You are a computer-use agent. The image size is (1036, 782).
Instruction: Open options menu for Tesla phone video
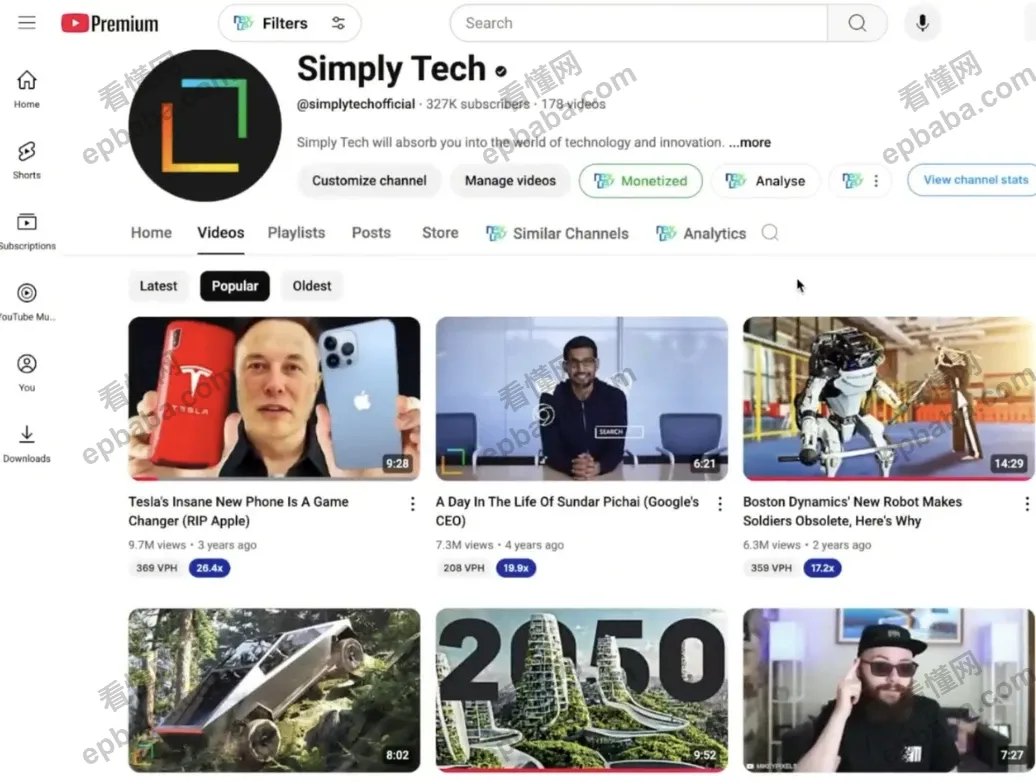click(412, 504)
